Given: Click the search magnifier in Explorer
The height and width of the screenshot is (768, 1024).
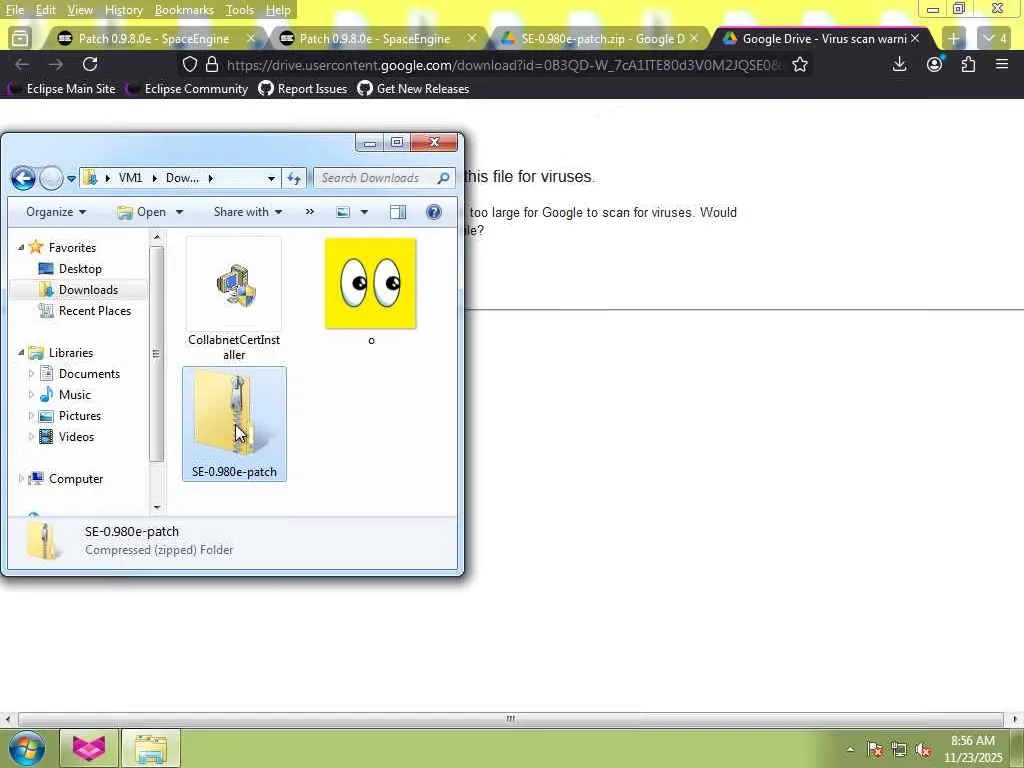Looking at the screenshot, I should 443,178.
